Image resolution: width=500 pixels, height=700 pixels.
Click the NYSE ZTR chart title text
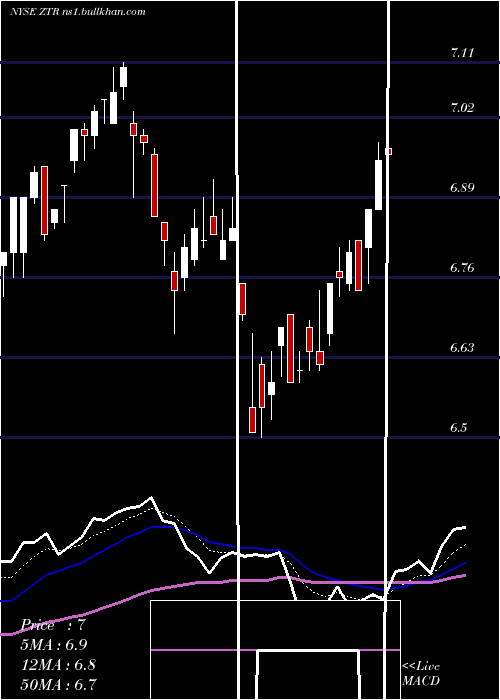[x=78, y=11]
